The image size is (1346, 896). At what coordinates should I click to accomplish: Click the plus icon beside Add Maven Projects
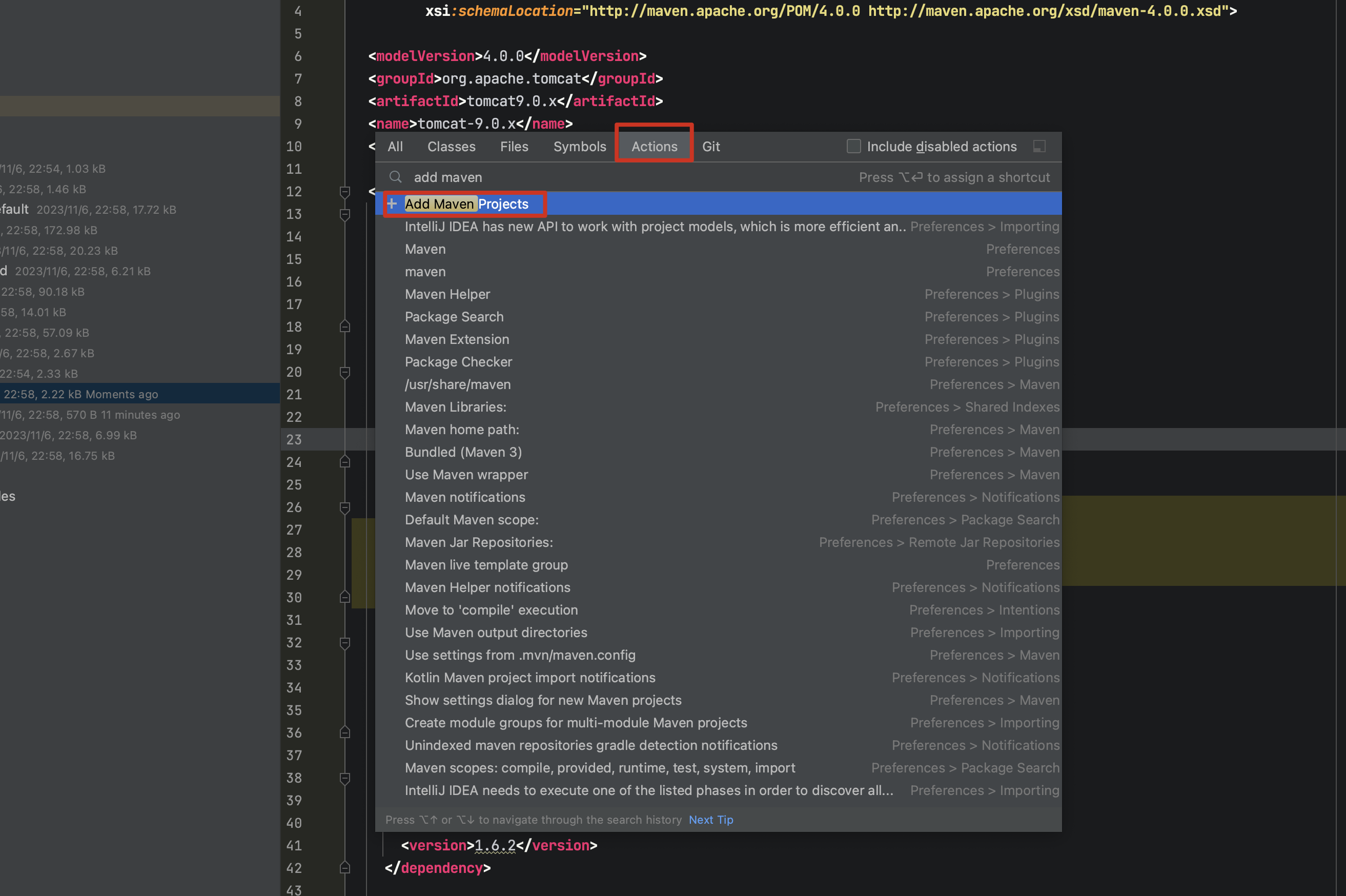(392, 204)
